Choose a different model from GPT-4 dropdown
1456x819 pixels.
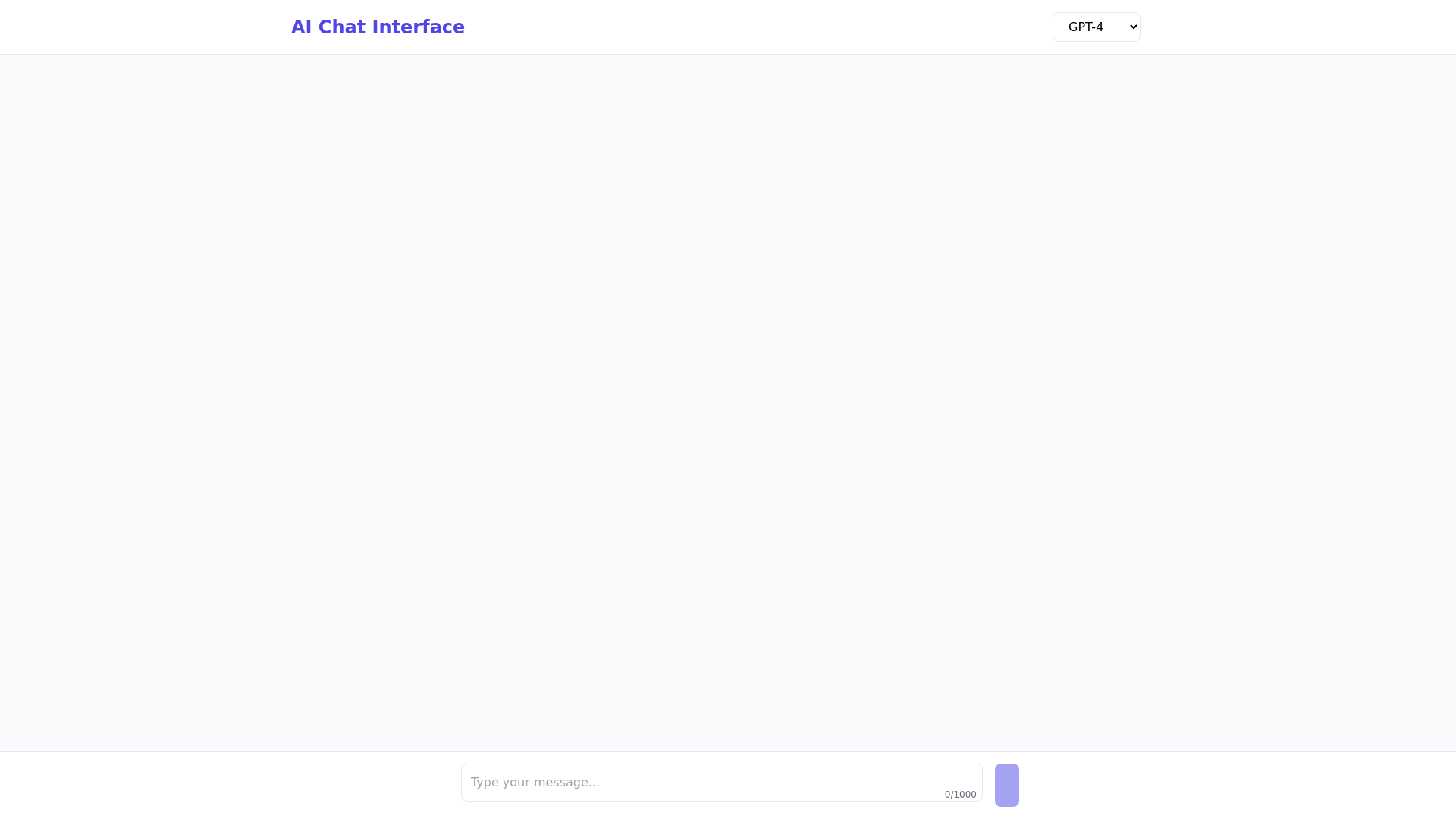(1096, 27)
